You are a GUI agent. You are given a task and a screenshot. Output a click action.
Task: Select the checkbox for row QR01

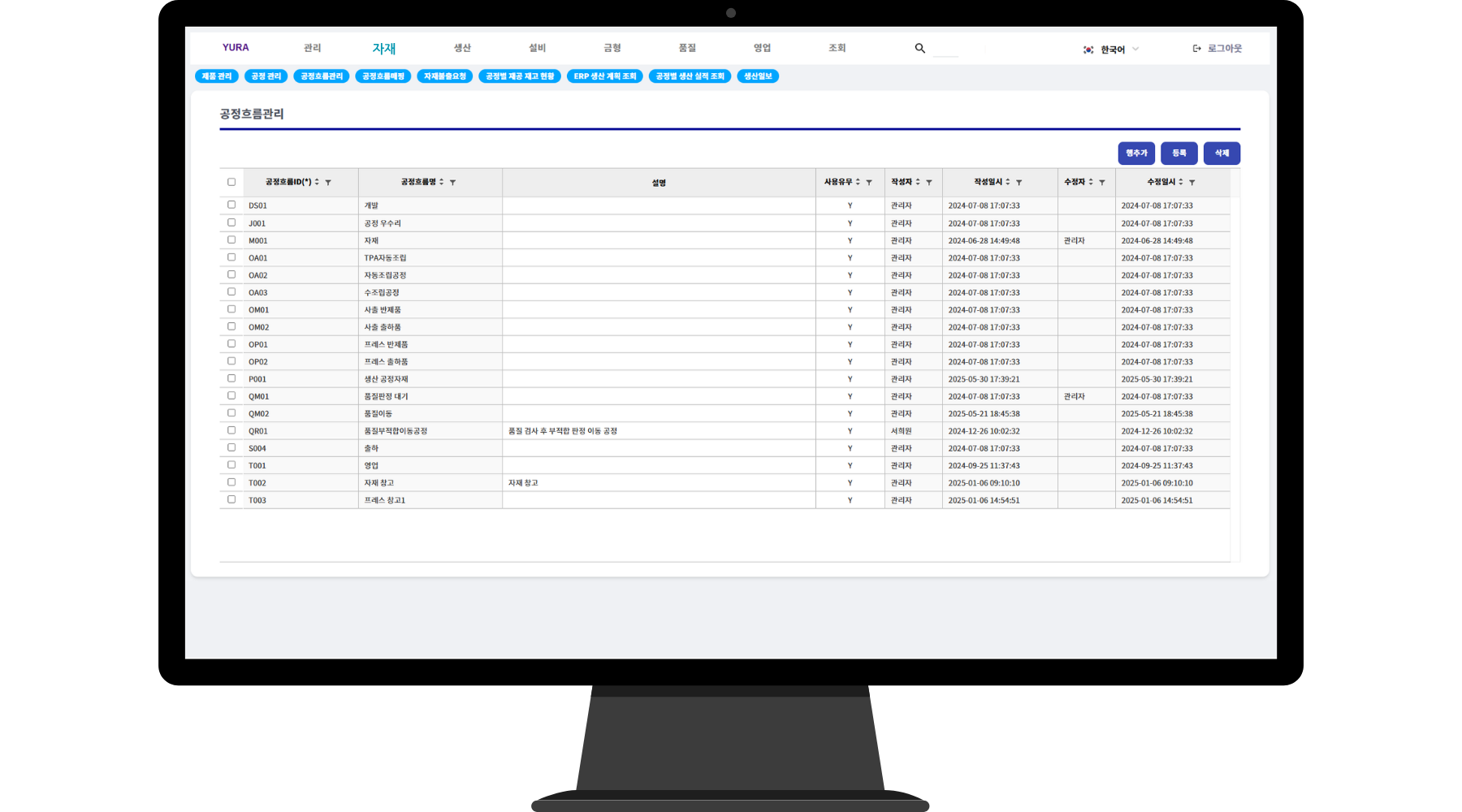coord(231,430)
